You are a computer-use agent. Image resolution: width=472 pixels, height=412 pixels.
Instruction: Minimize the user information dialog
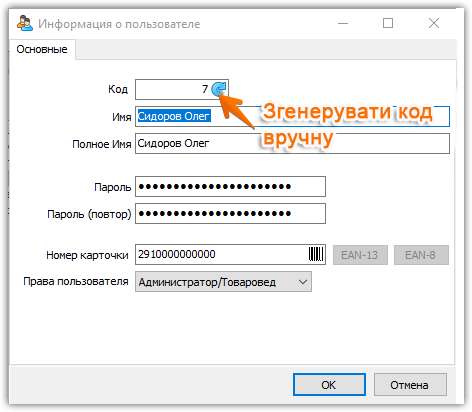click(343, 23)
